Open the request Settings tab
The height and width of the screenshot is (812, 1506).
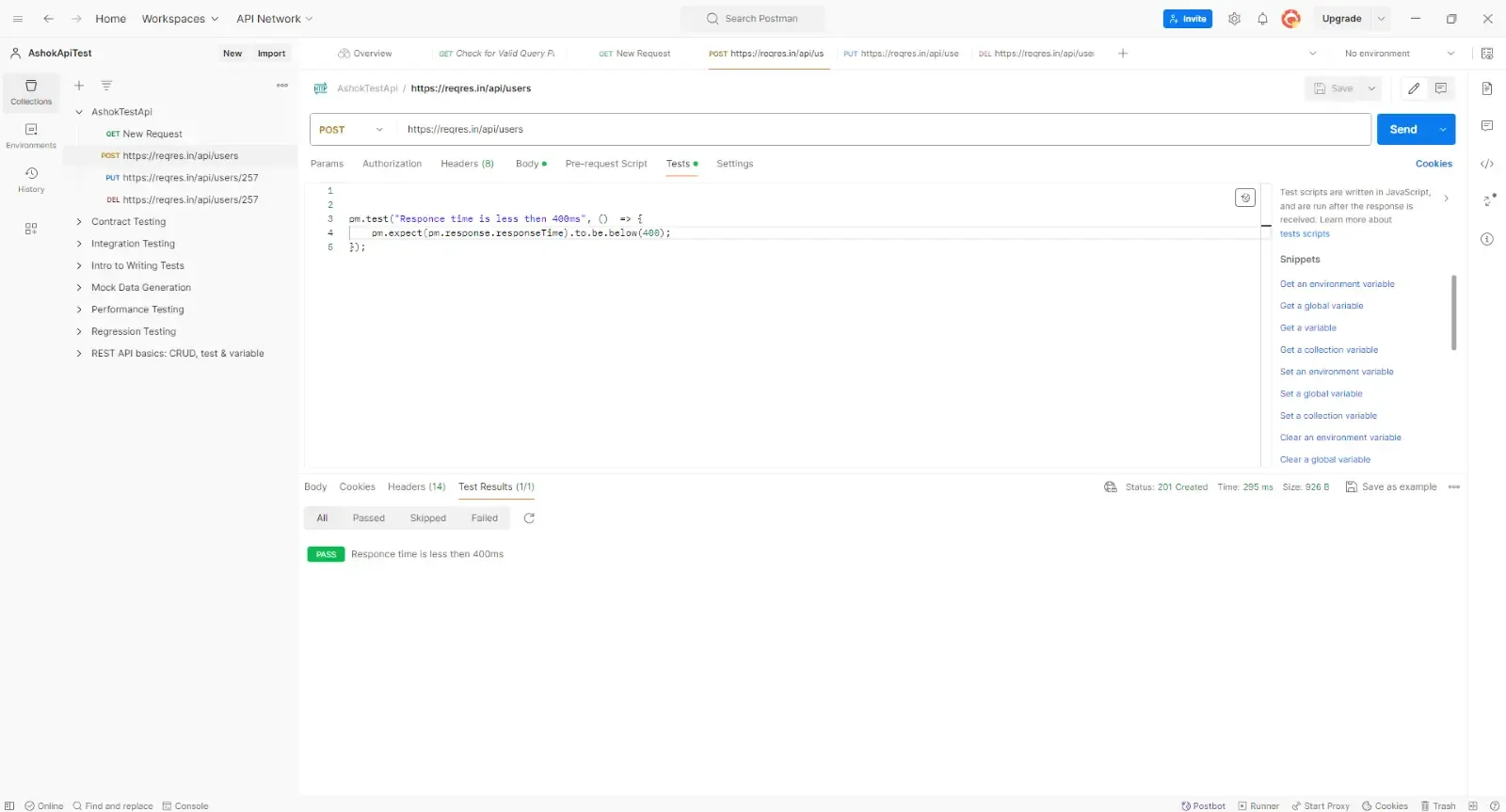click(x=734, y=164)
